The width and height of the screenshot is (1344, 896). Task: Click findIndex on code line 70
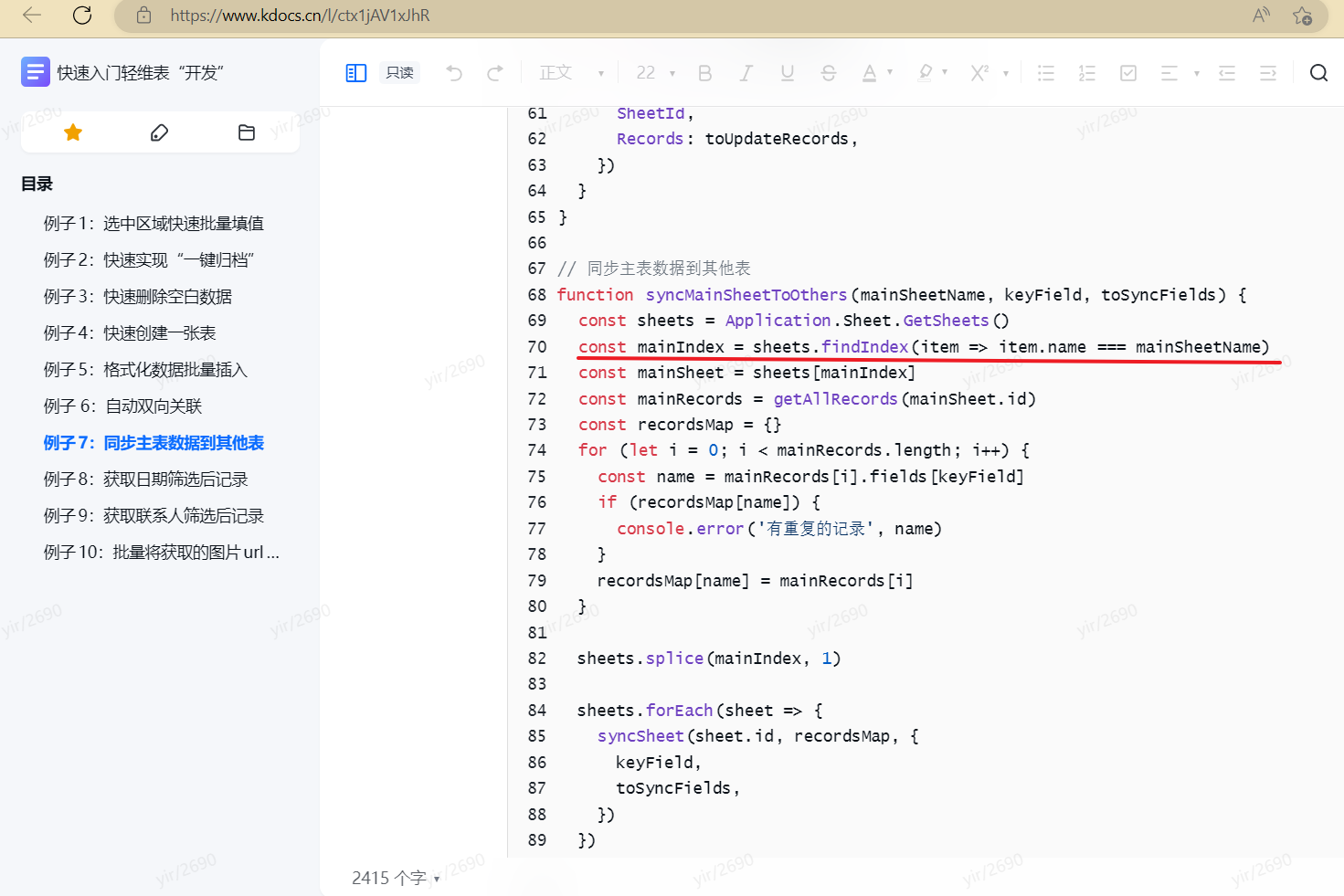coord(864,347)
